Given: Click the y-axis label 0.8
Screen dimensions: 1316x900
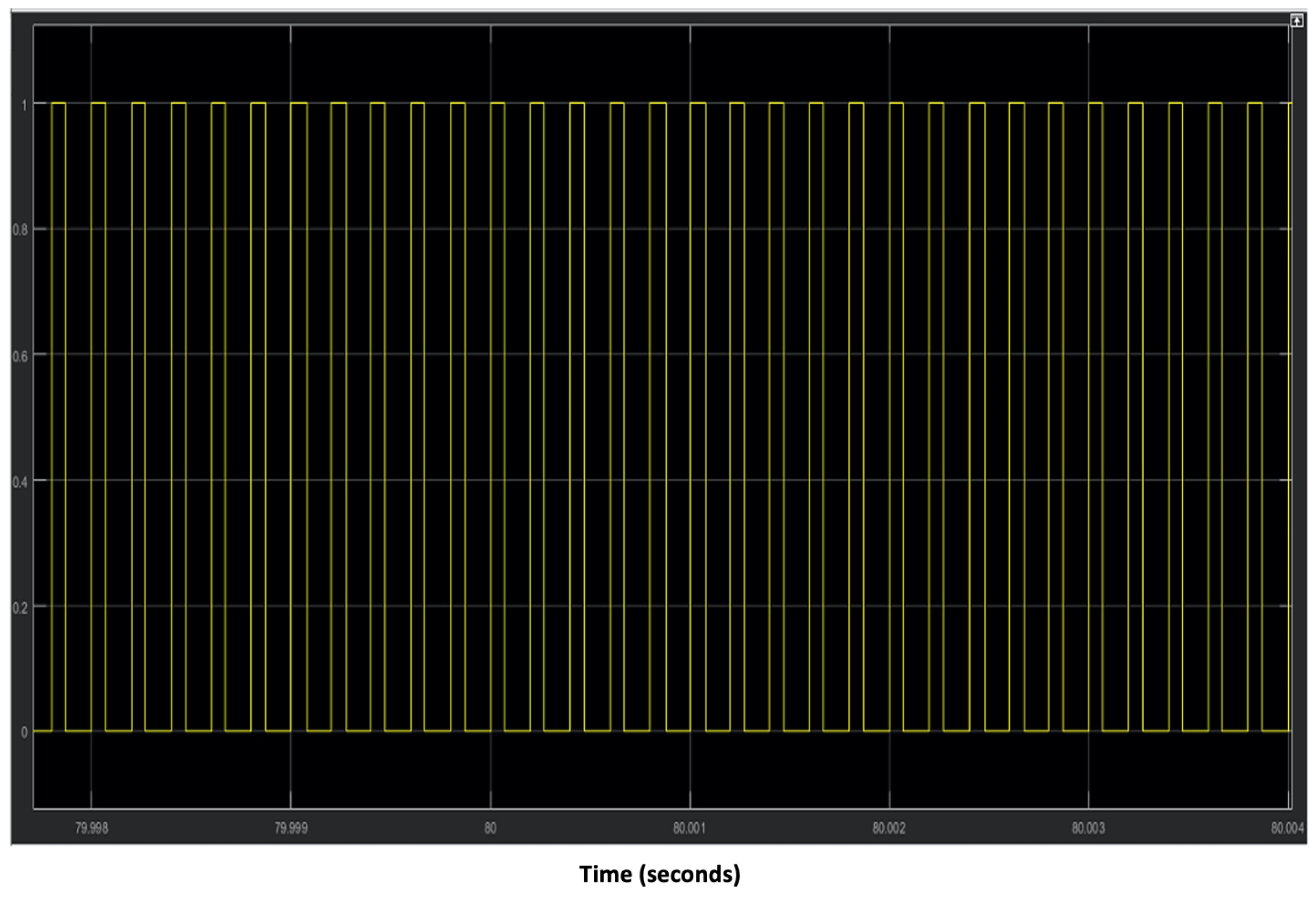Looking at the screenshot, I should coord(20,231).
